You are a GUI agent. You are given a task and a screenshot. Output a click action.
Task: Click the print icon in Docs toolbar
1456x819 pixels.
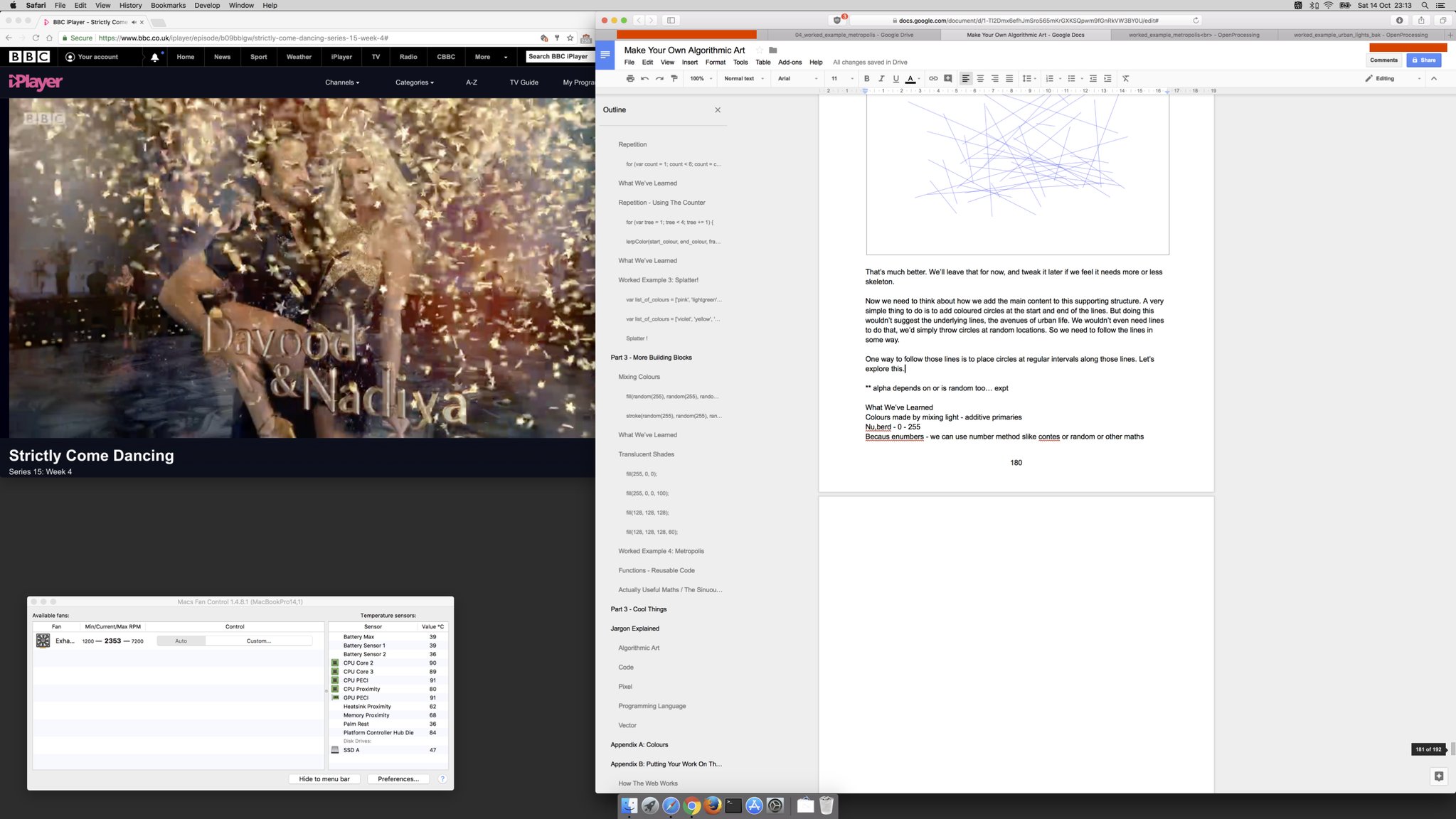click(629, 78)
